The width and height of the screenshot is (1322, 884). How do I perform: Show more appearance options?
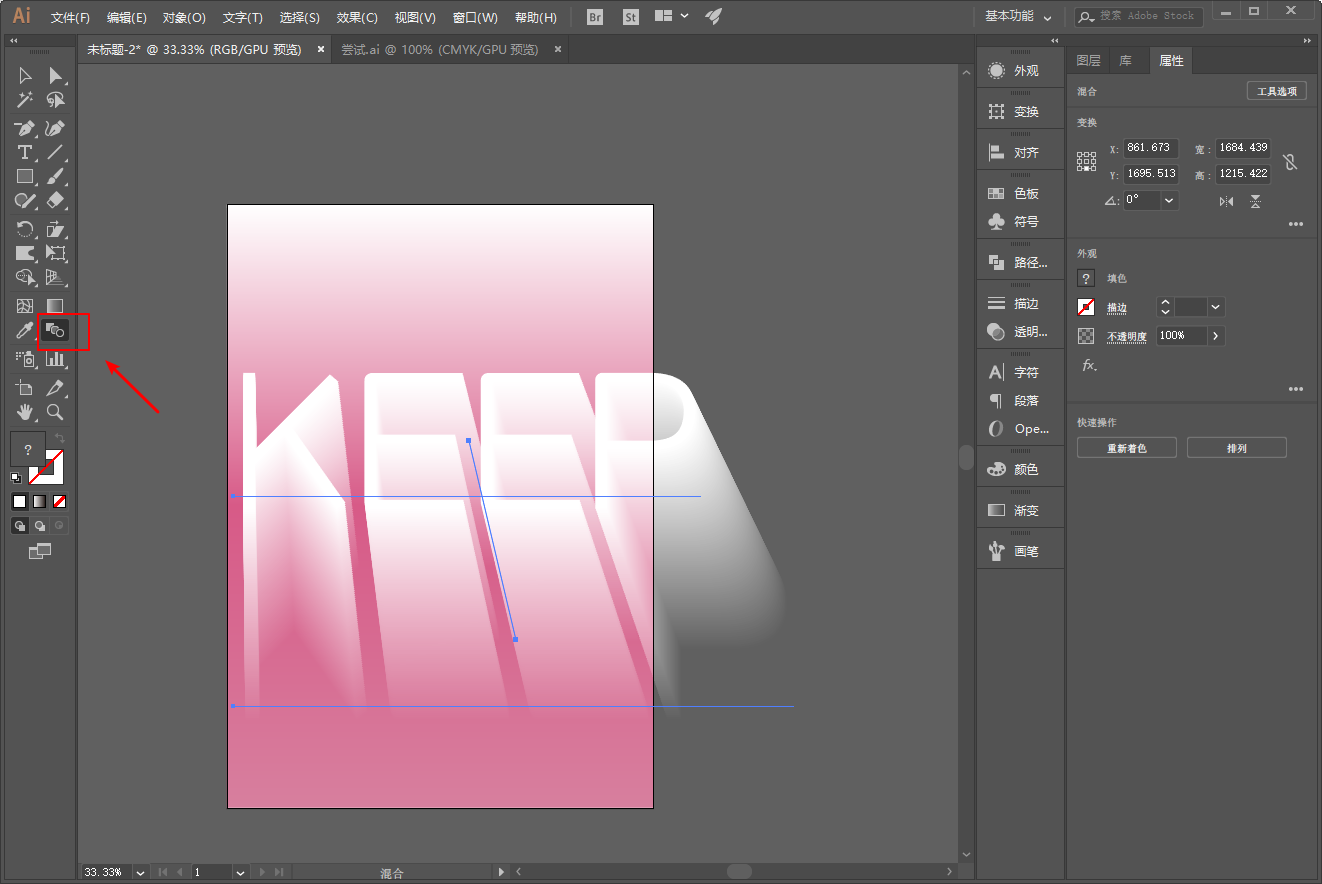point(1296,389)
